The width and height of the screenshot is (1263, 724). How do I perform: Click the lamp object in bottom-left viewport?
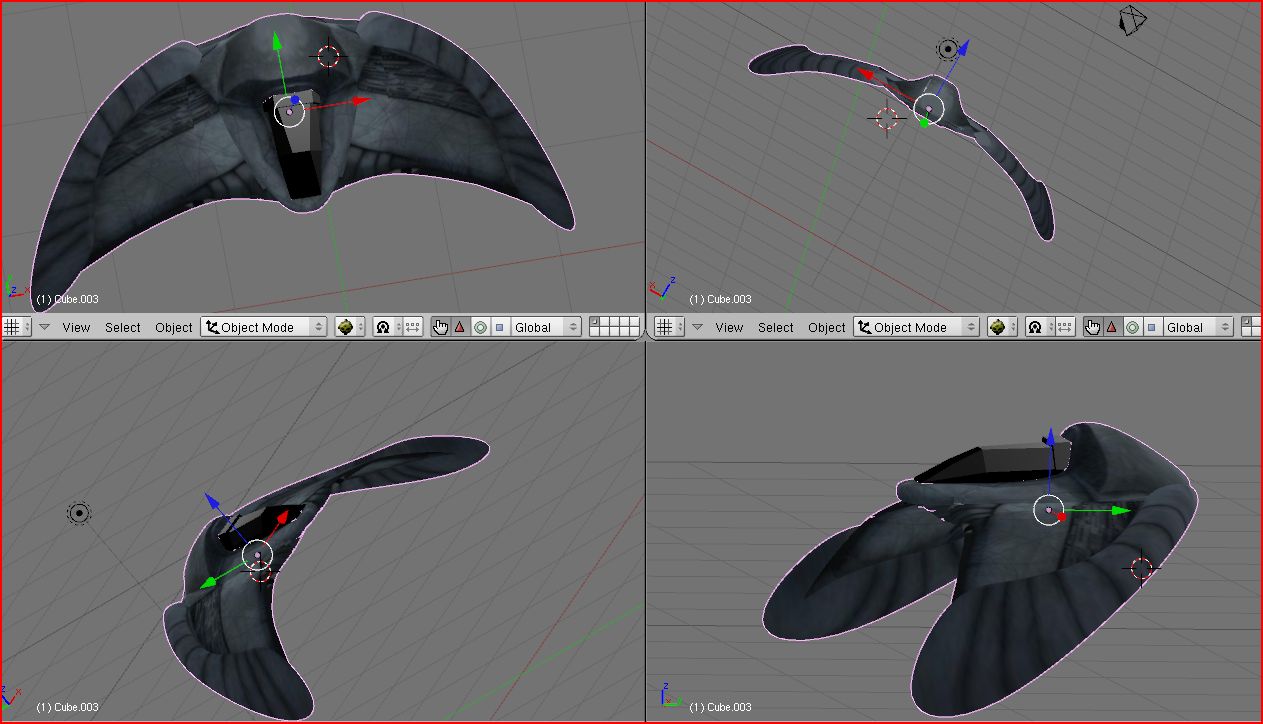(x=79, y=514)
